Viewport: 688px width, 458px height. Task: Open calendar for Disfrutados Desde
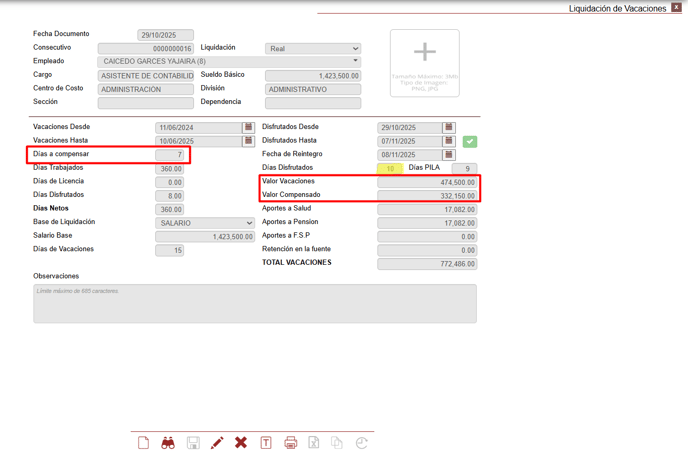click(448, 128)
